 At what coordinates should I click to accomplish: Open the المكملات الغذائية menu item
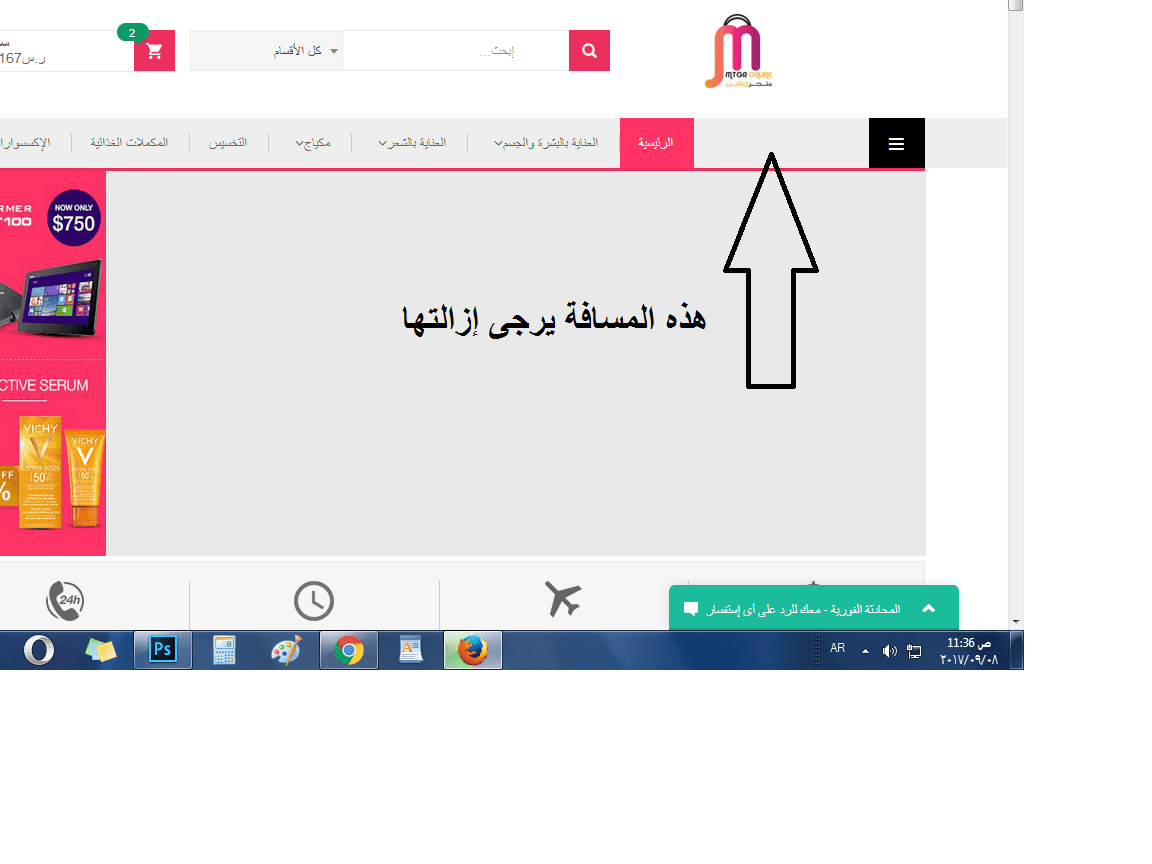[x=129, y=143]
